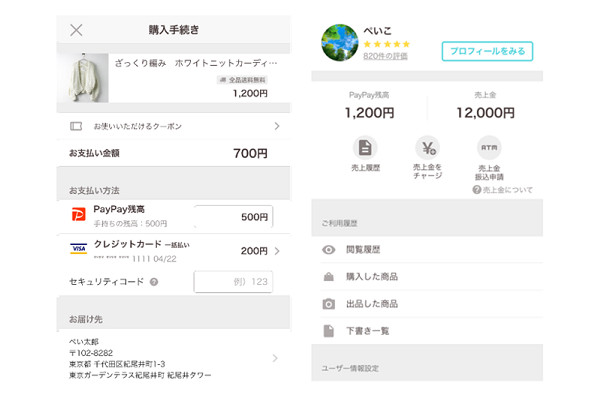
Task: Tap the 売上金をチャージ yen icon
Action: 427,148
